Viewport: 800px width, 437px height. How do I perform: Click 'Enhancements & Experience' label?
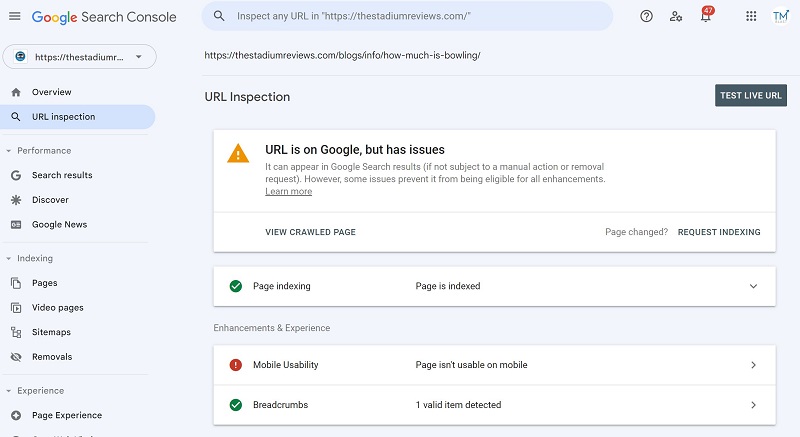coord(271,328)
